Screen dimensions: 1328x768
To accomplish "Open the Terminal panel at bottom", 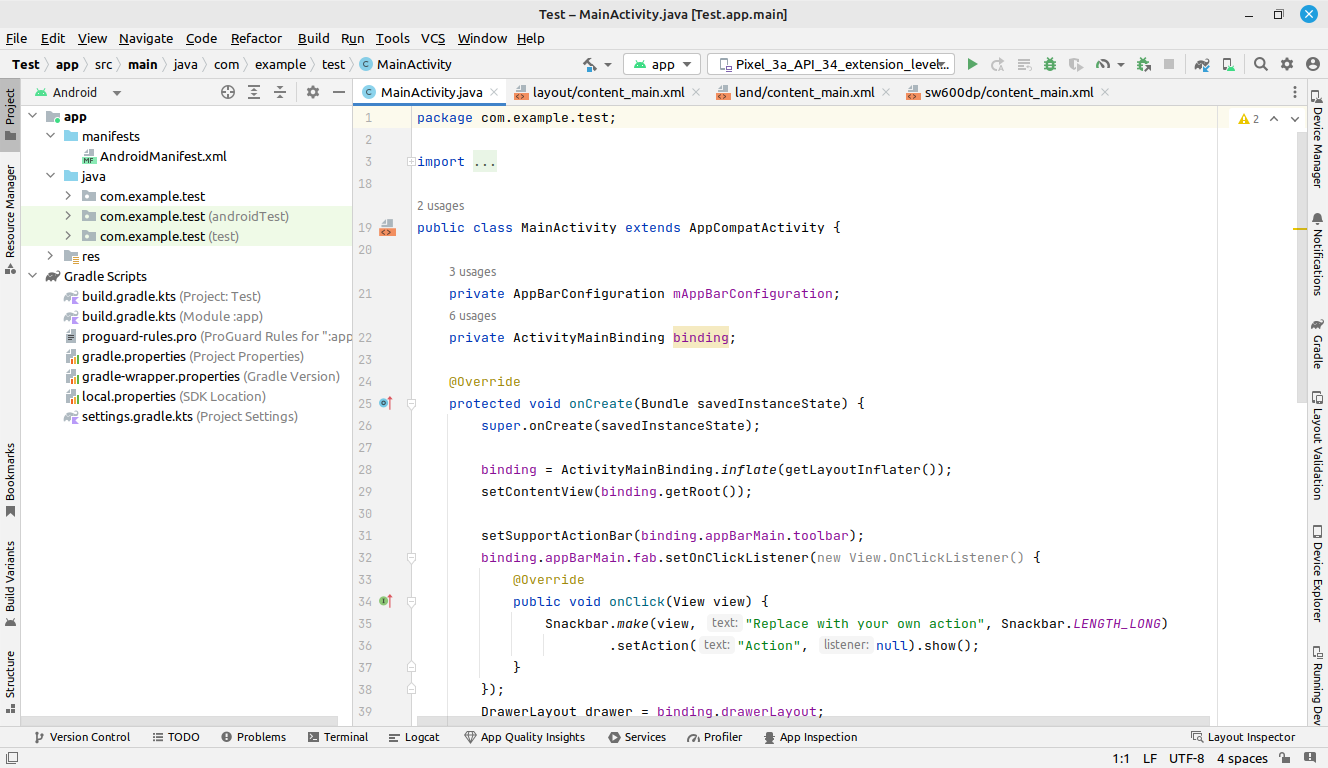I will coord(337,737).
